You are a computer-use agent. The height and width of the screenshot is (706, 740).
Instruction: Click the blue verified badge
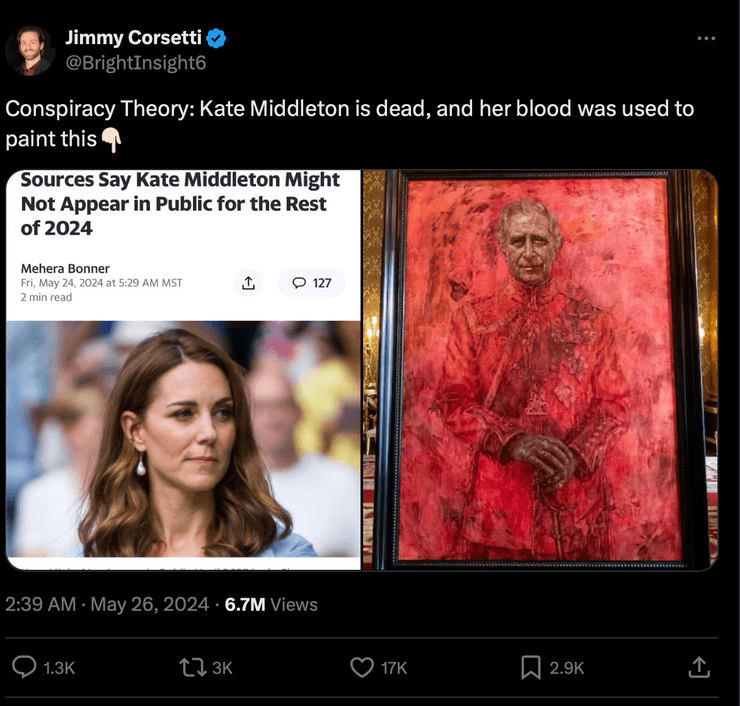coord(217,39)
